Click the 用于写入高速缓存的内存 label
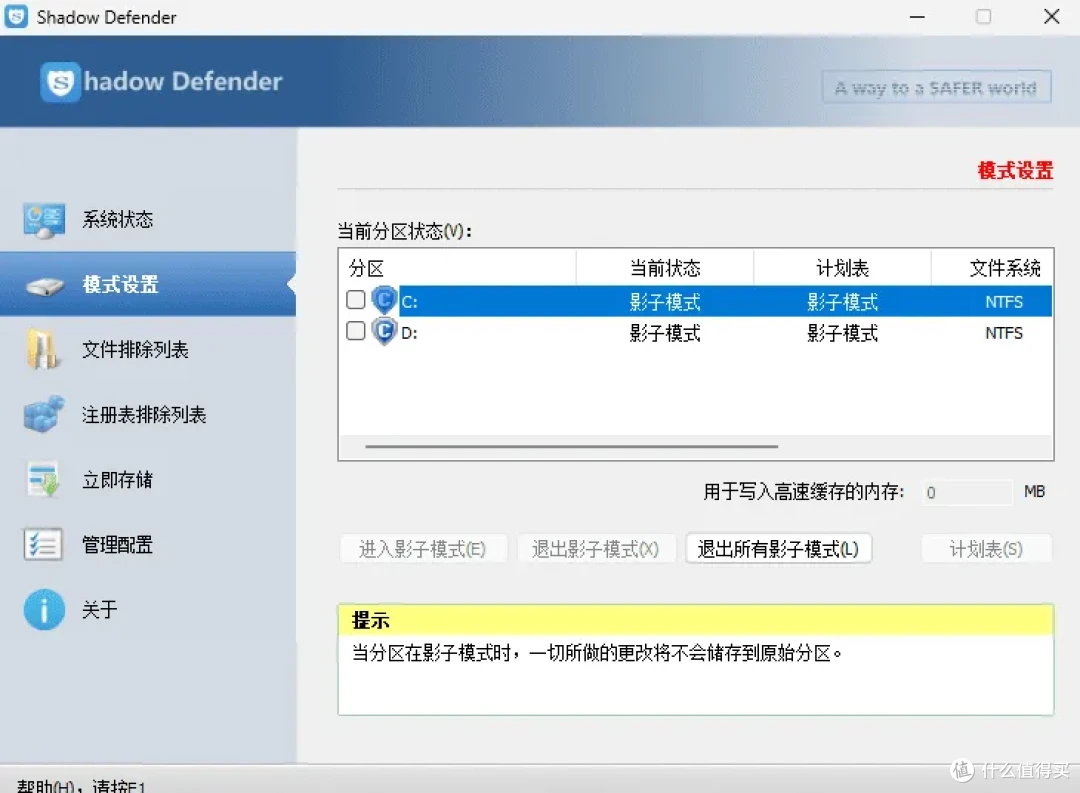The image size is (1080, 793). tap(804, 492)
